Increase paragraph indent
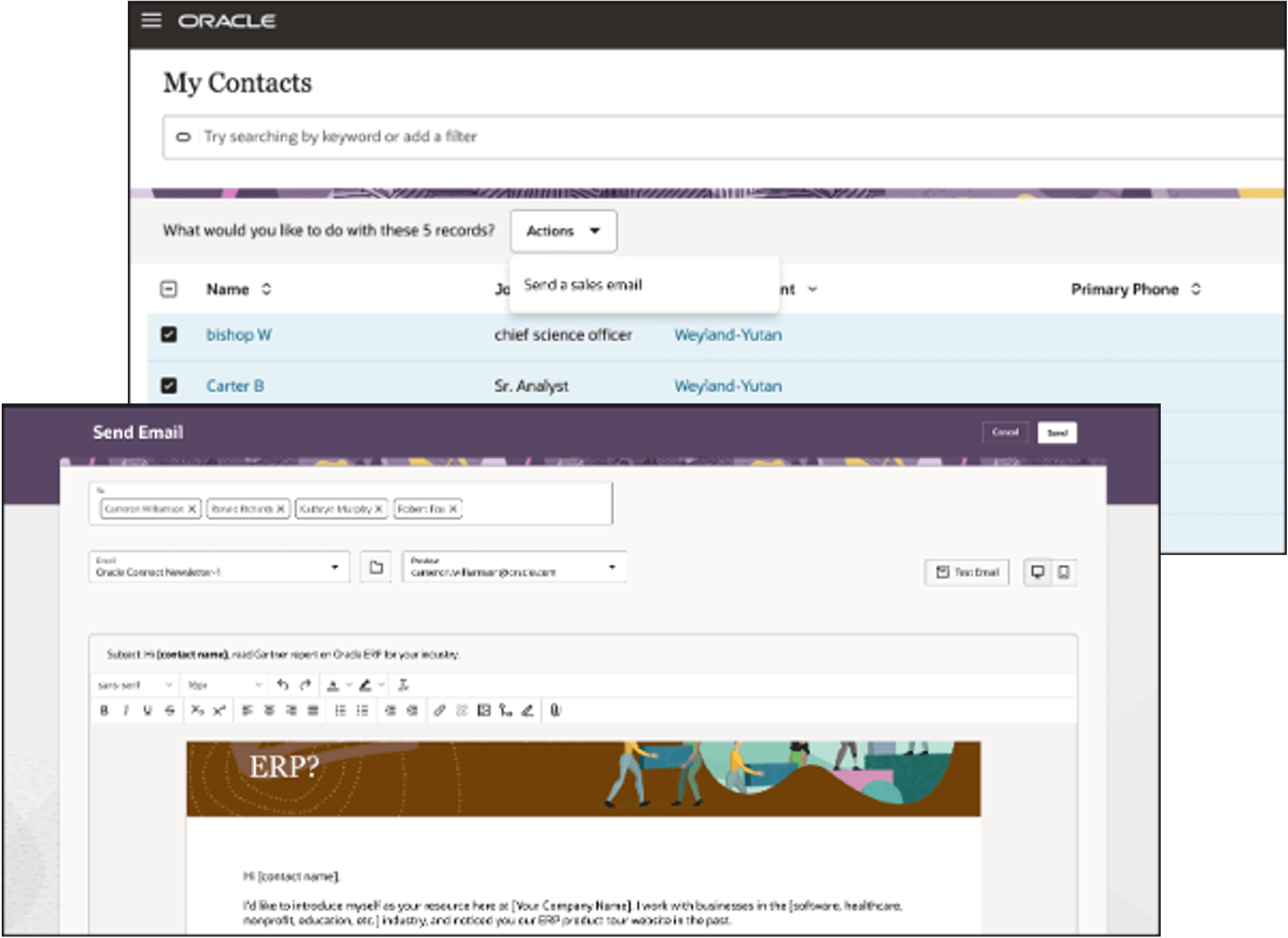This screenshot has width=1288, height=938. 412,710
